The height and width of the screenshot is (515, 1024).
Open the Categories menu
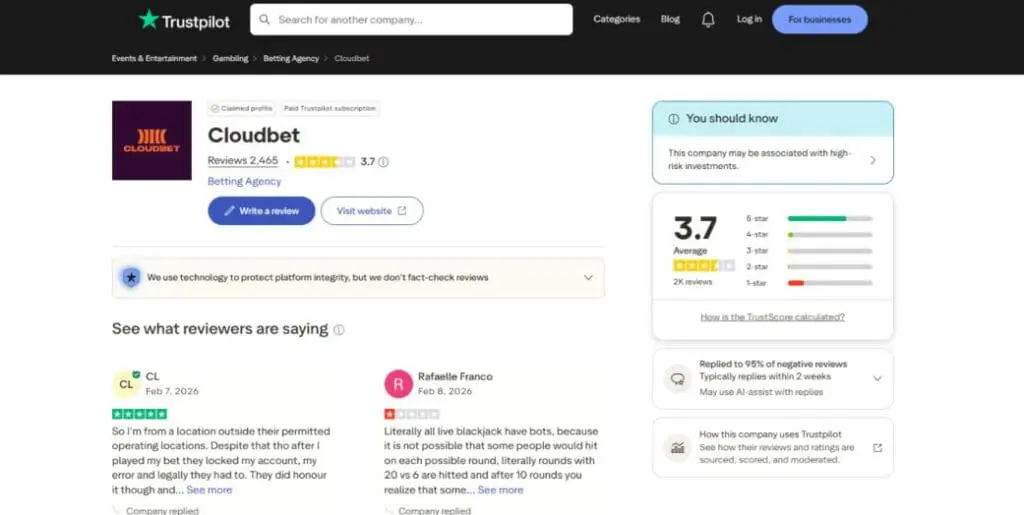coord(616,19)
